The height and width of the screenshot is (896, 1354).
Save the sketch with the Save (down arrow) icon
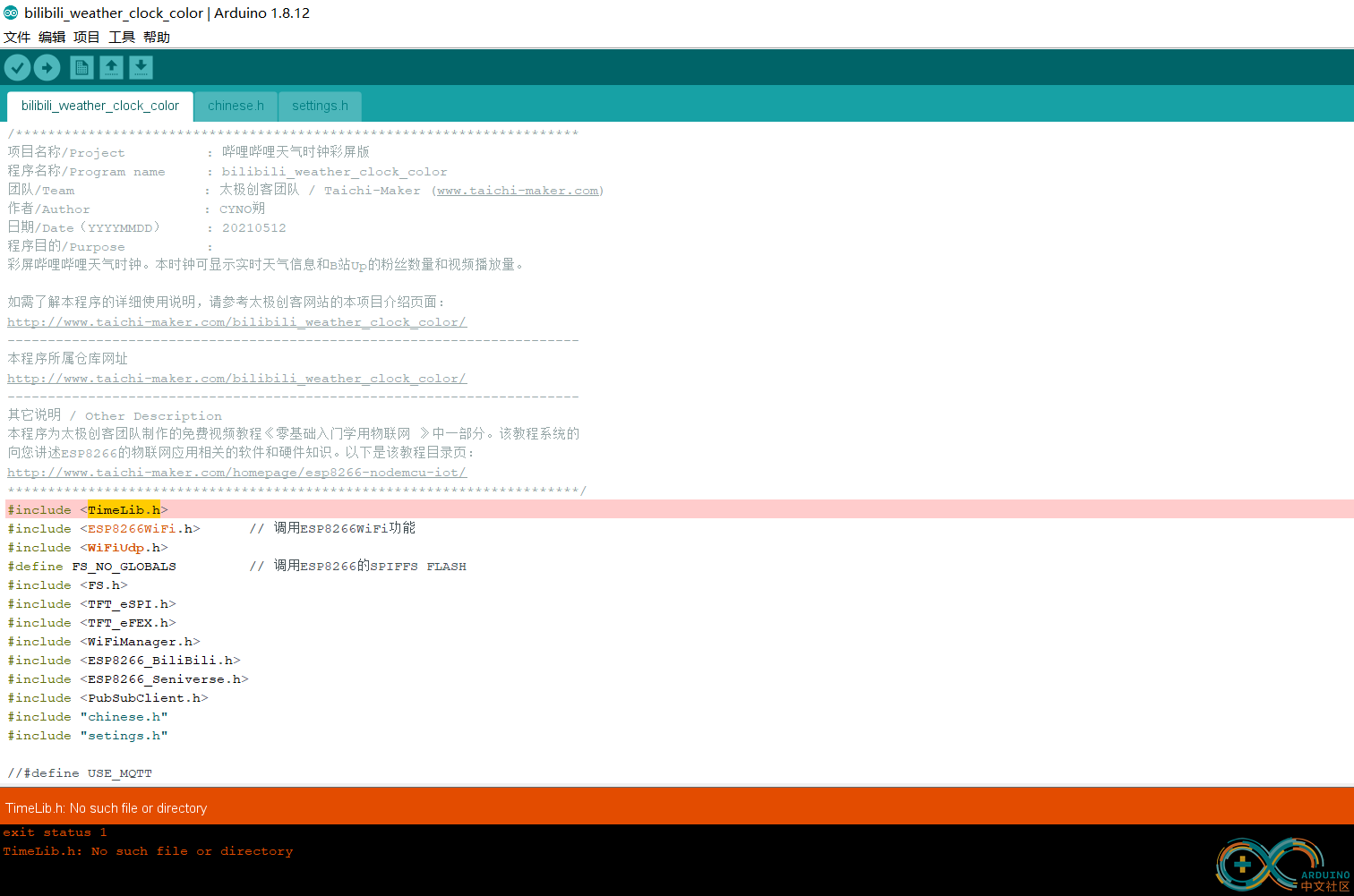141,67
